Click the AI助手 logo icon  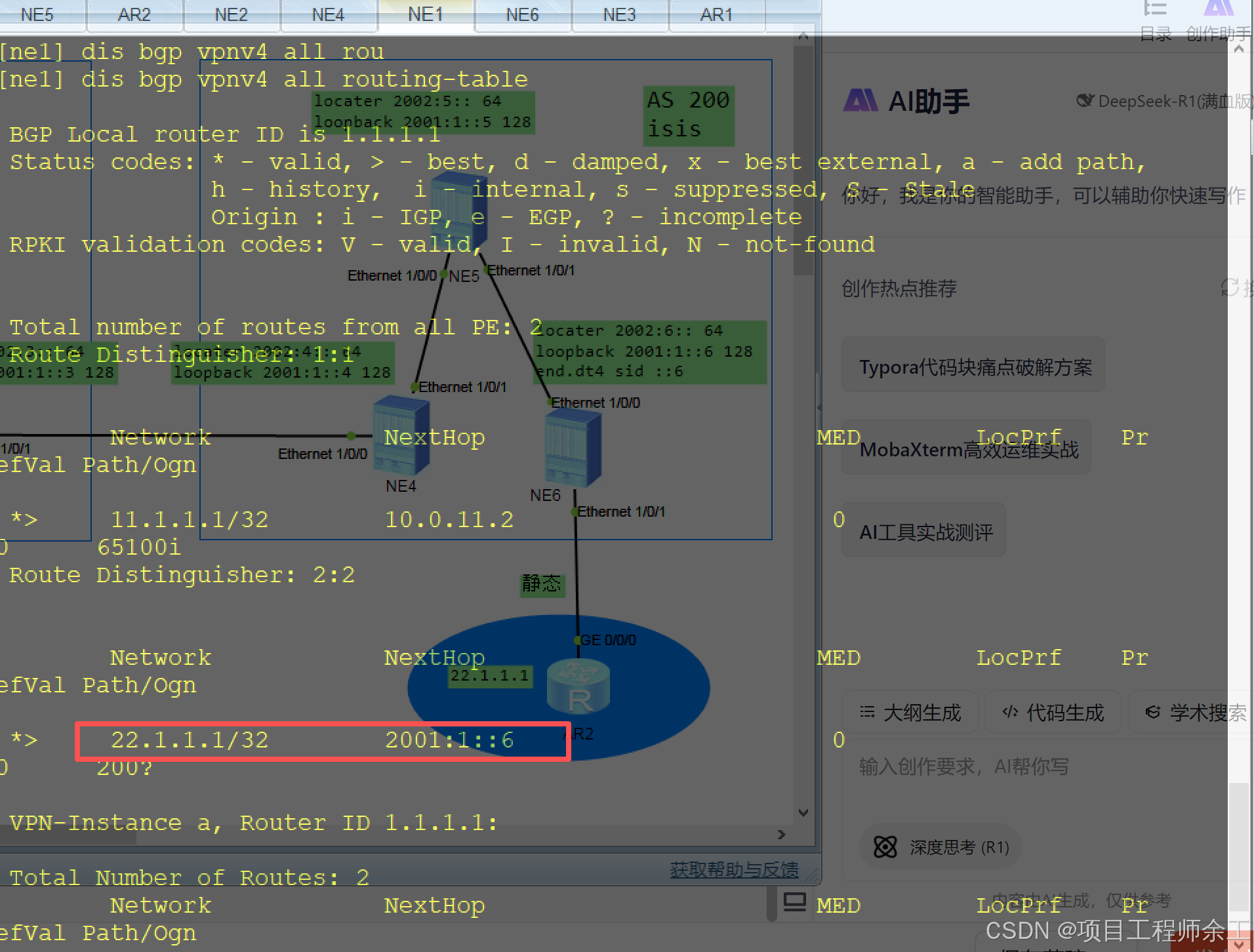(860, 100)
